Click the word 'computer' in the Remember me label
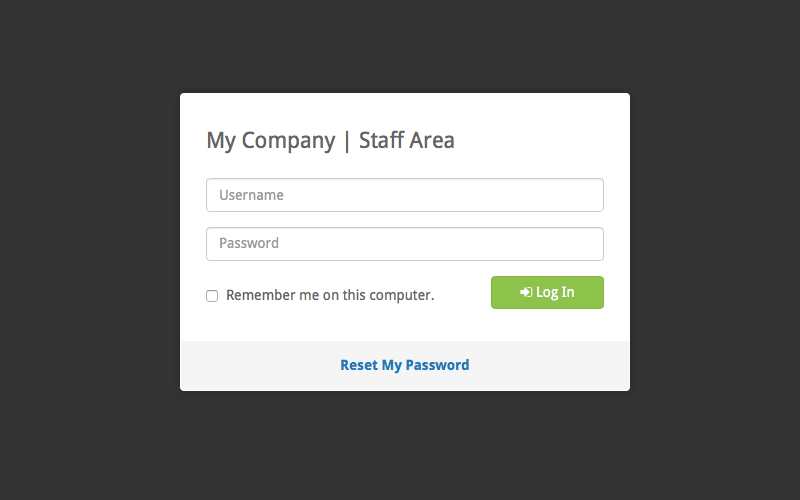800x500 pixels. 399,295
